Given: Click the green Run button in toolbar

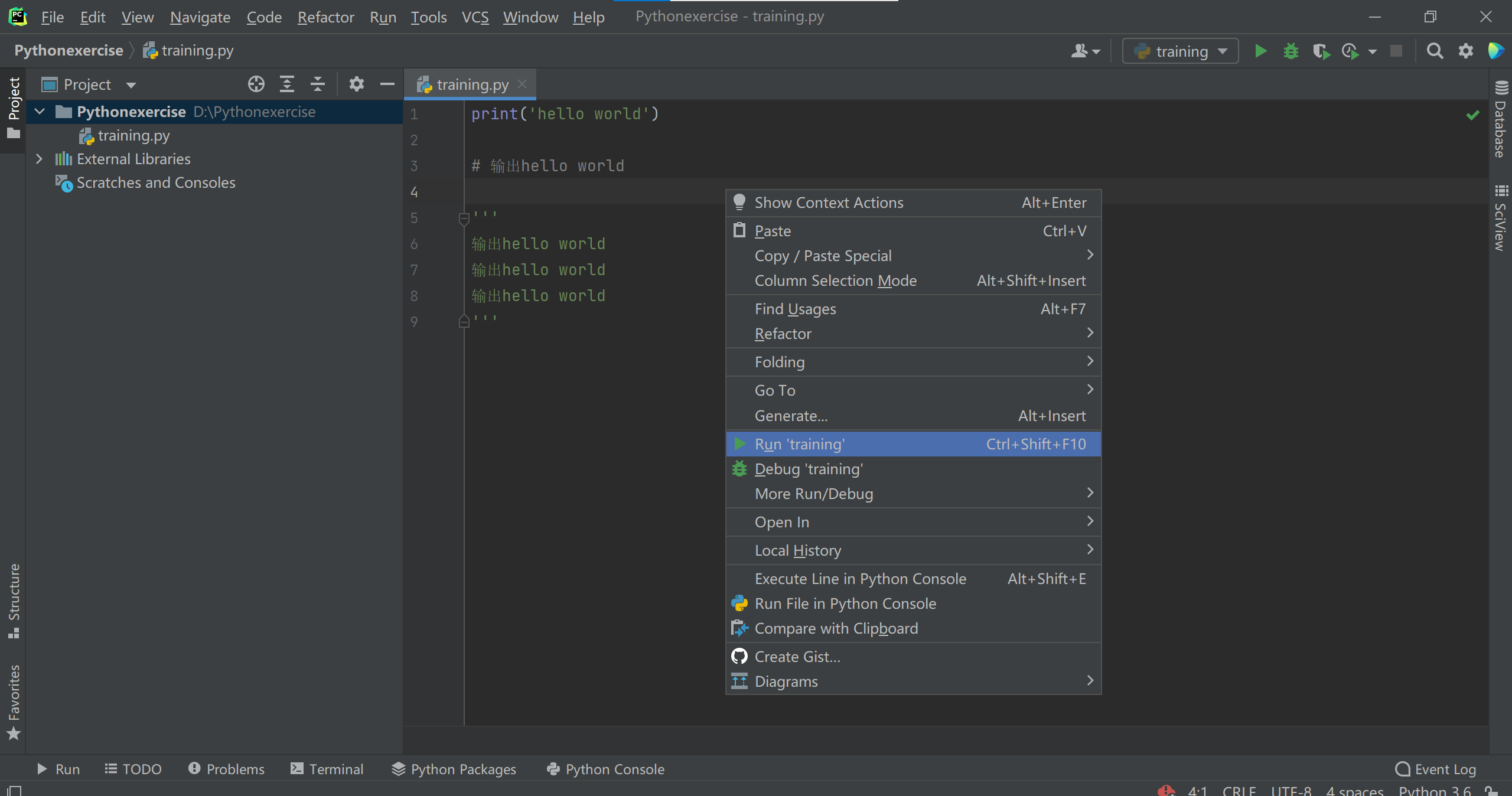Looking at the screenshot, I should 1260,51.
